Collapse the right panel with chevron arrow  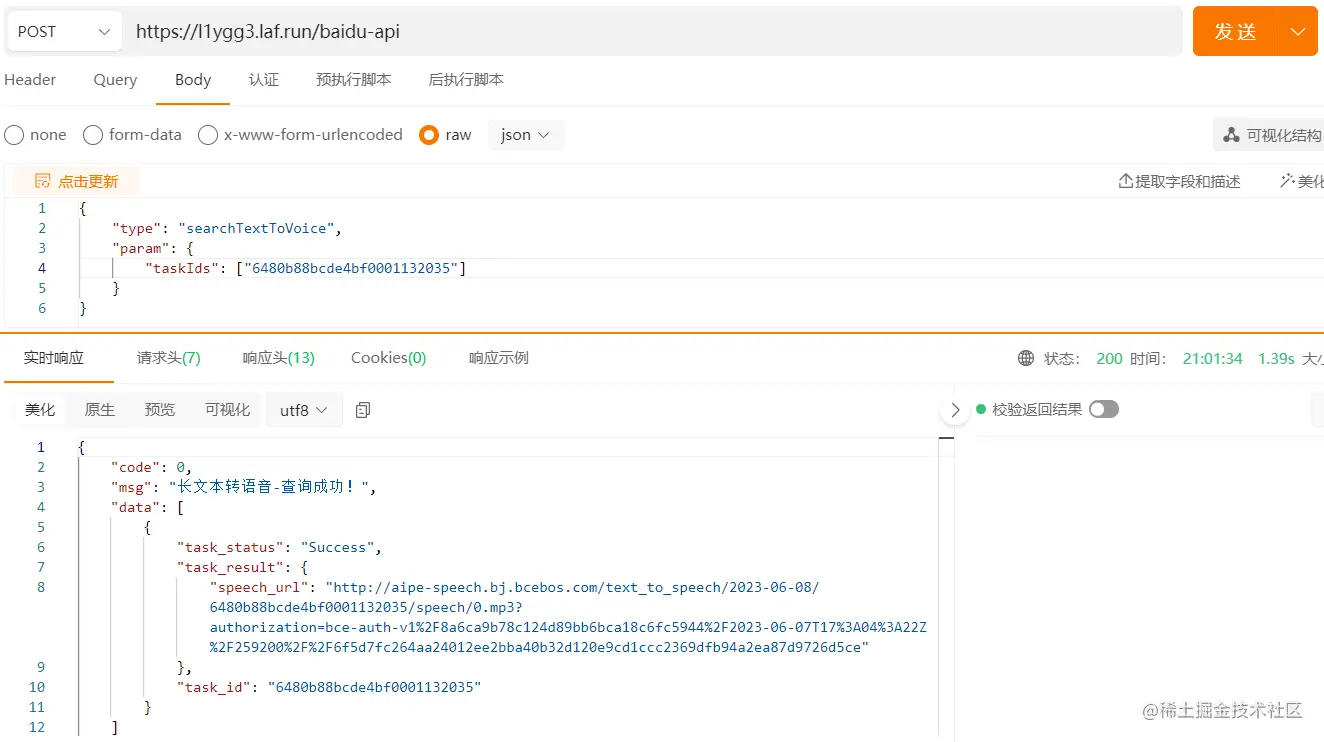(x=955, y=410)
